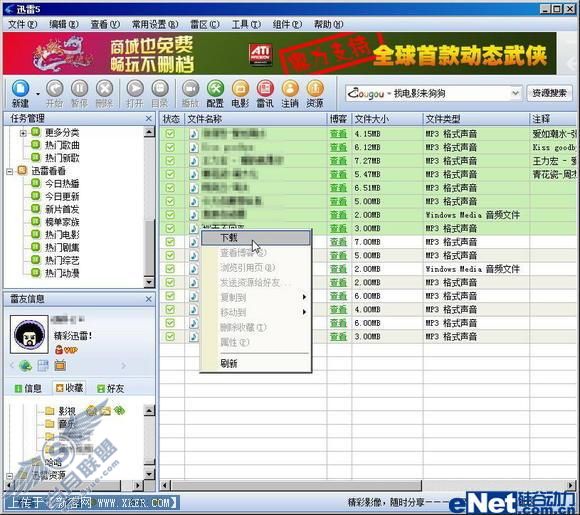Expand the 更多分类 tree node
The width and height of the screenshot is (580, 515).
(x=23, y=133)
